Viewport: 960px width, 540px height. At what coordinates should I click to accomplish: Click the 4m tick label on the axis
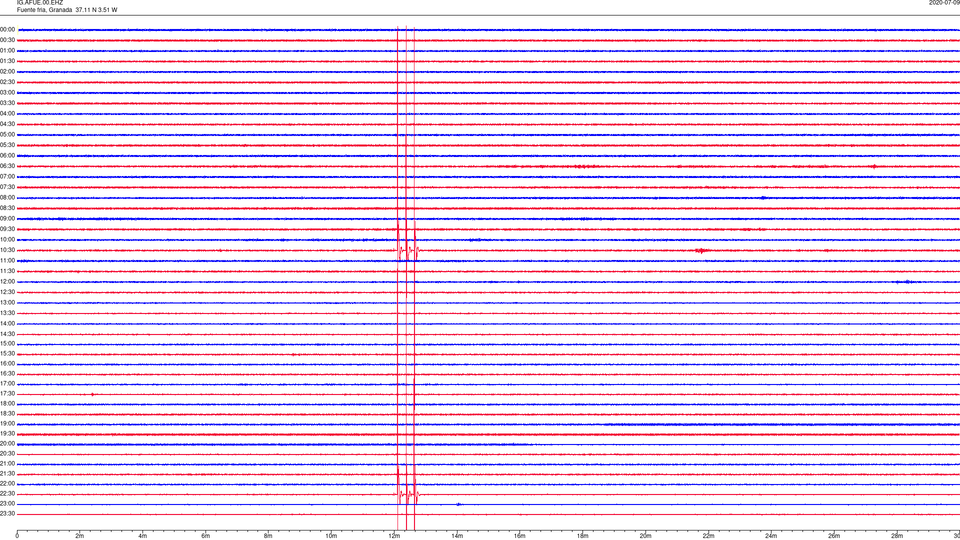(143, 536)
